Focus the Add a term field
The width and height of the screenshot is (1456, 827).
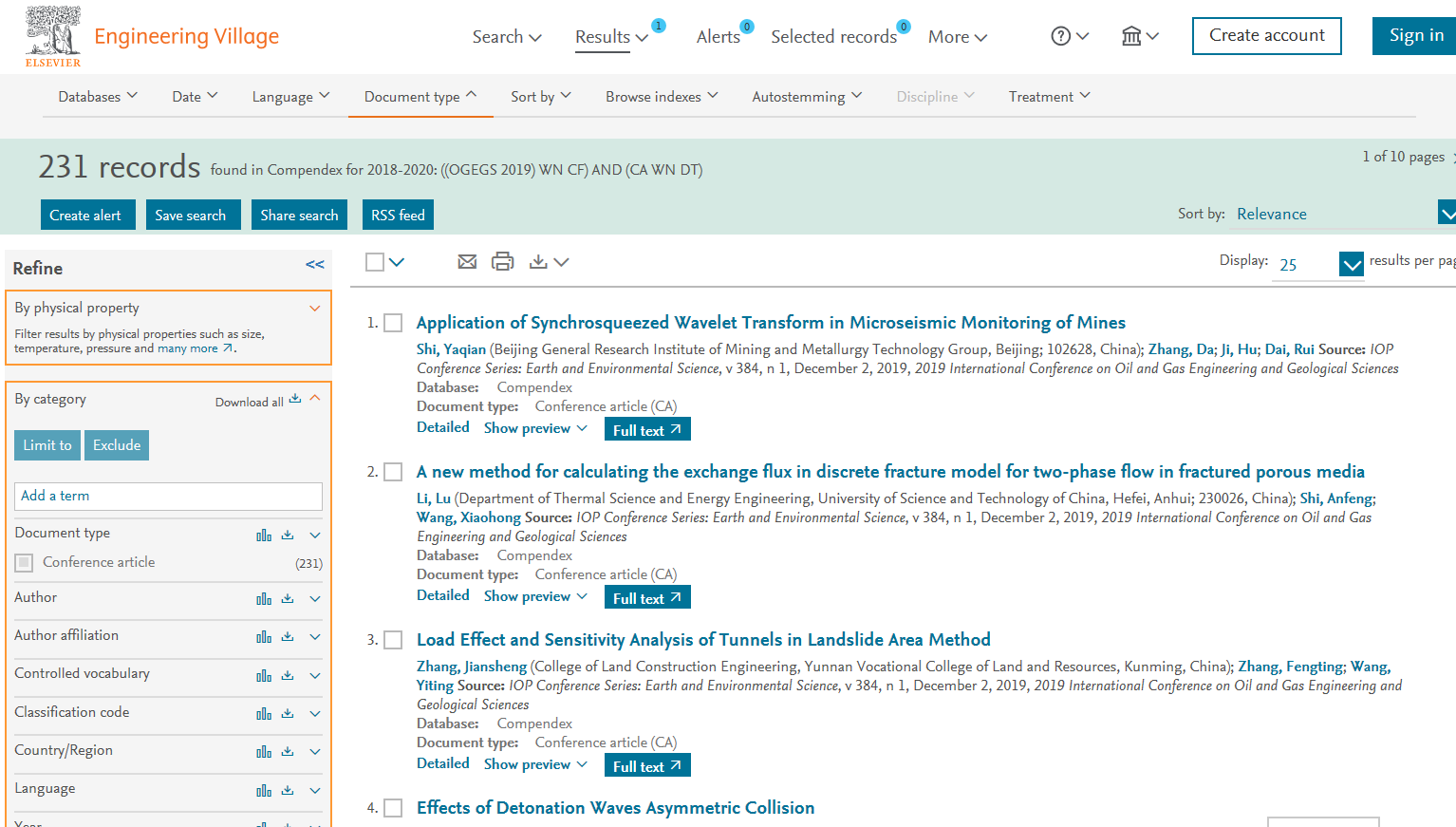coord(168,497)
